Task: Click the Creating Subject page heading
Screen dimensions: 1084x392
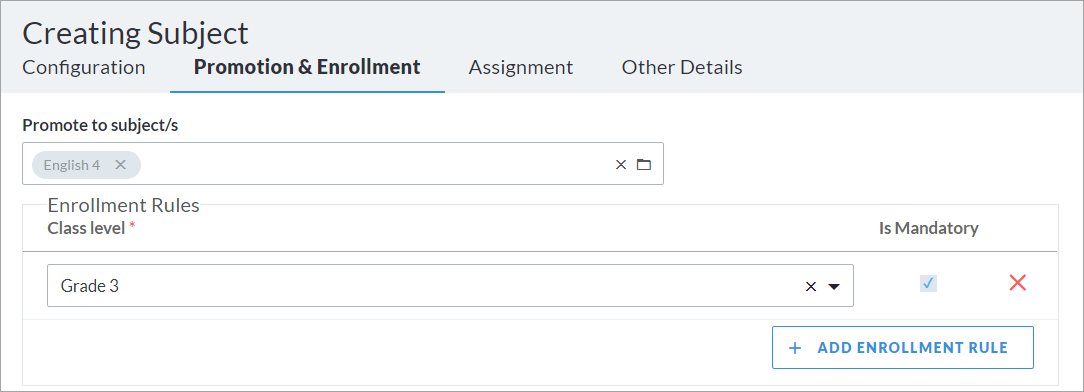Action: pos(136,33)
